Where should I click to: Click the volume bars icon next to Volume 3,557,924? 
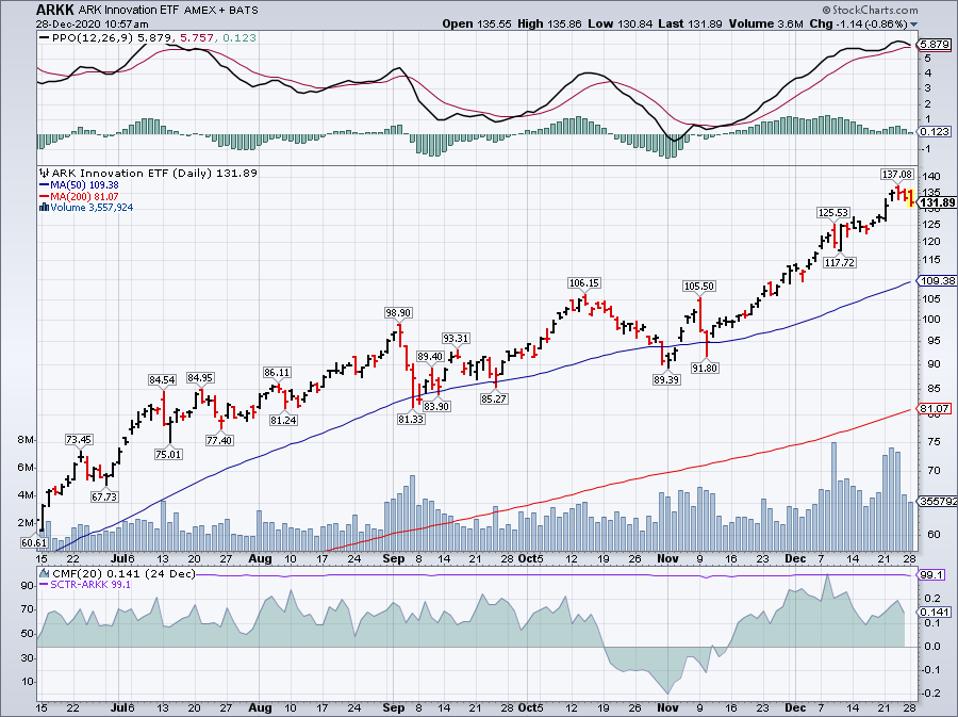[44, 207]
